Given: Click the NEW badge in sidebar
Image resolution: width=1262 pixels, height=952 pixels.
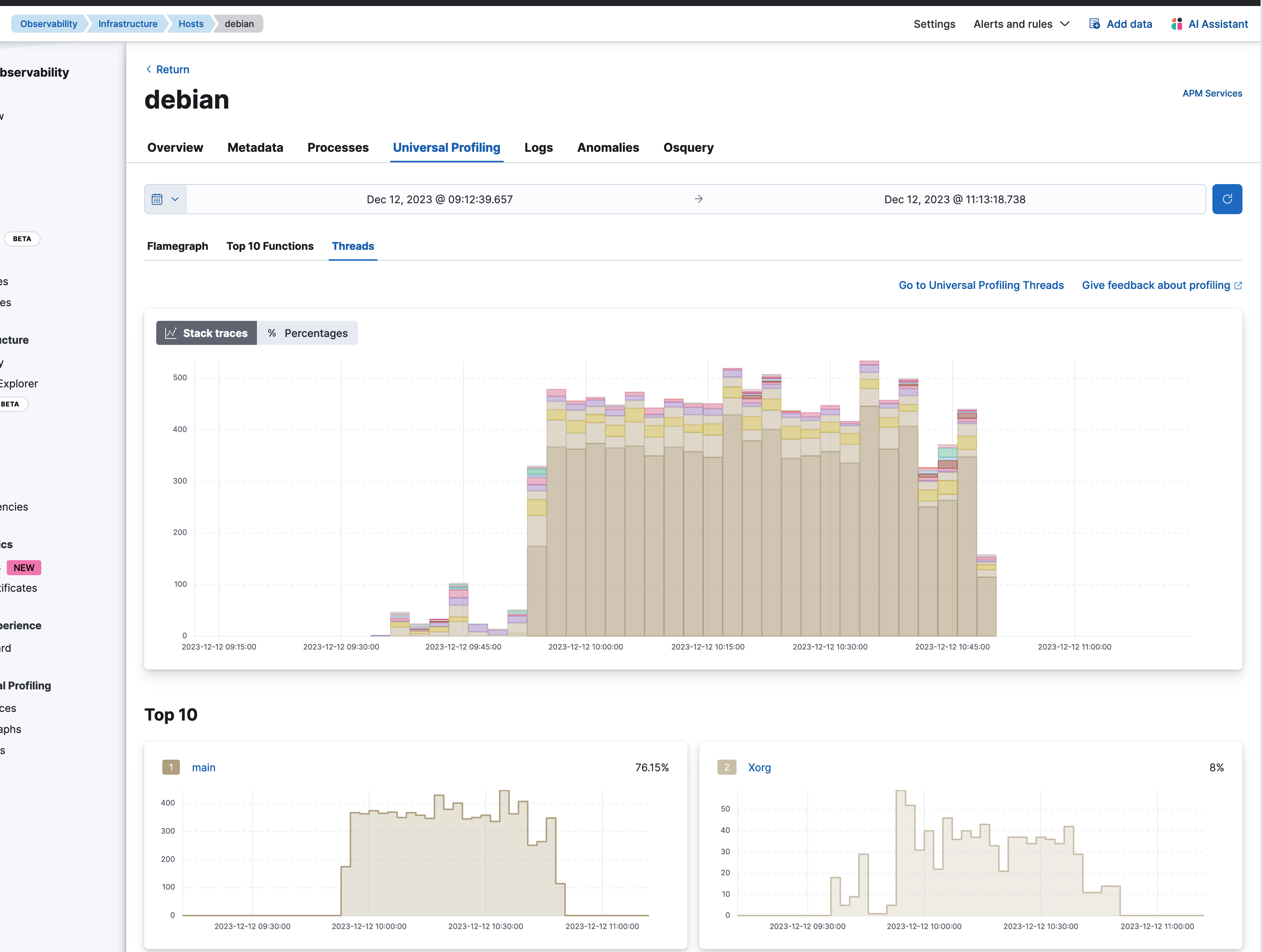Looking at the screenshot, I should tap(24, 567).
